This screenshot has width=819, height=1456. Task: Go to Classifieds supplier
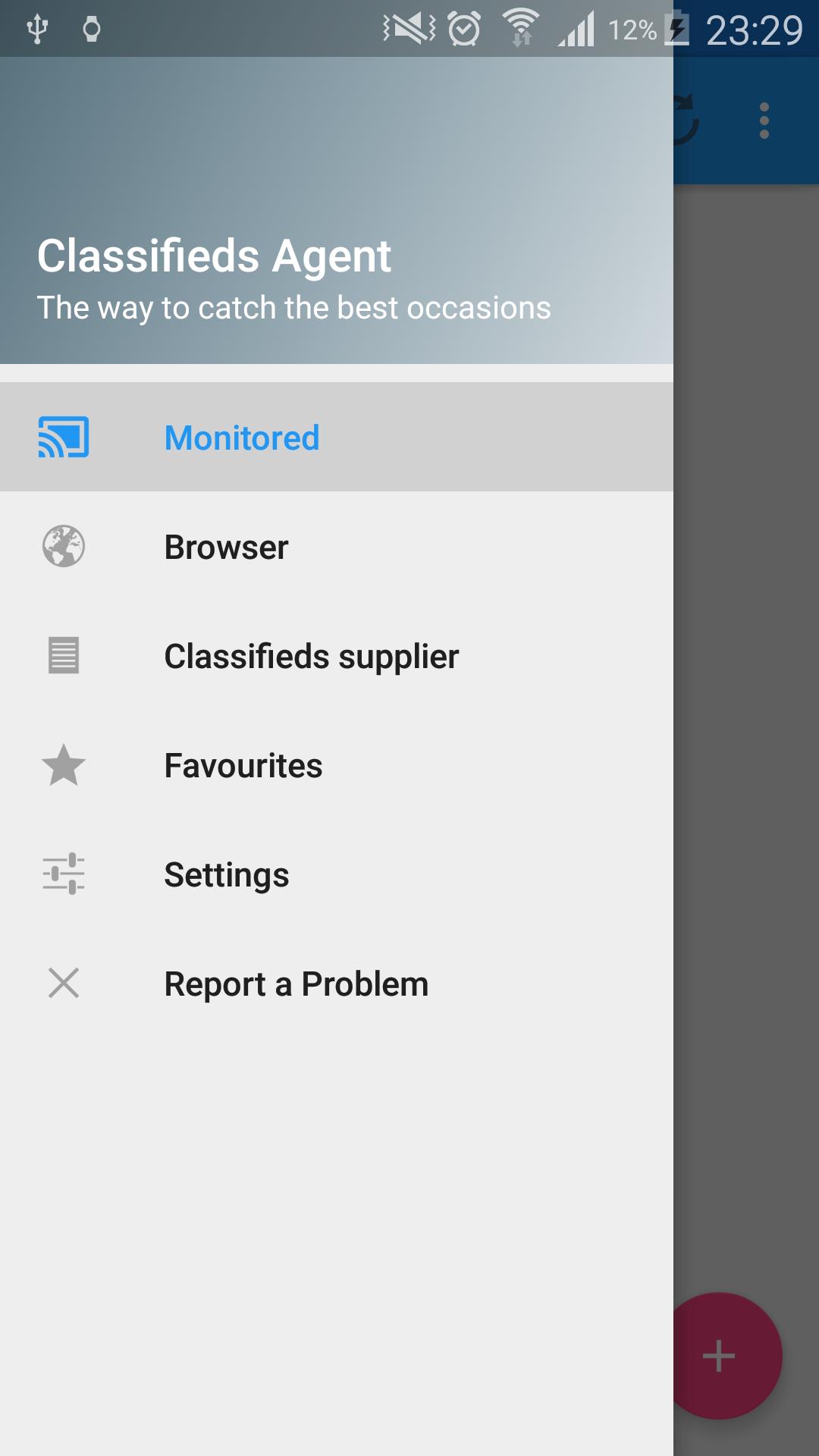tap(311, 656)
